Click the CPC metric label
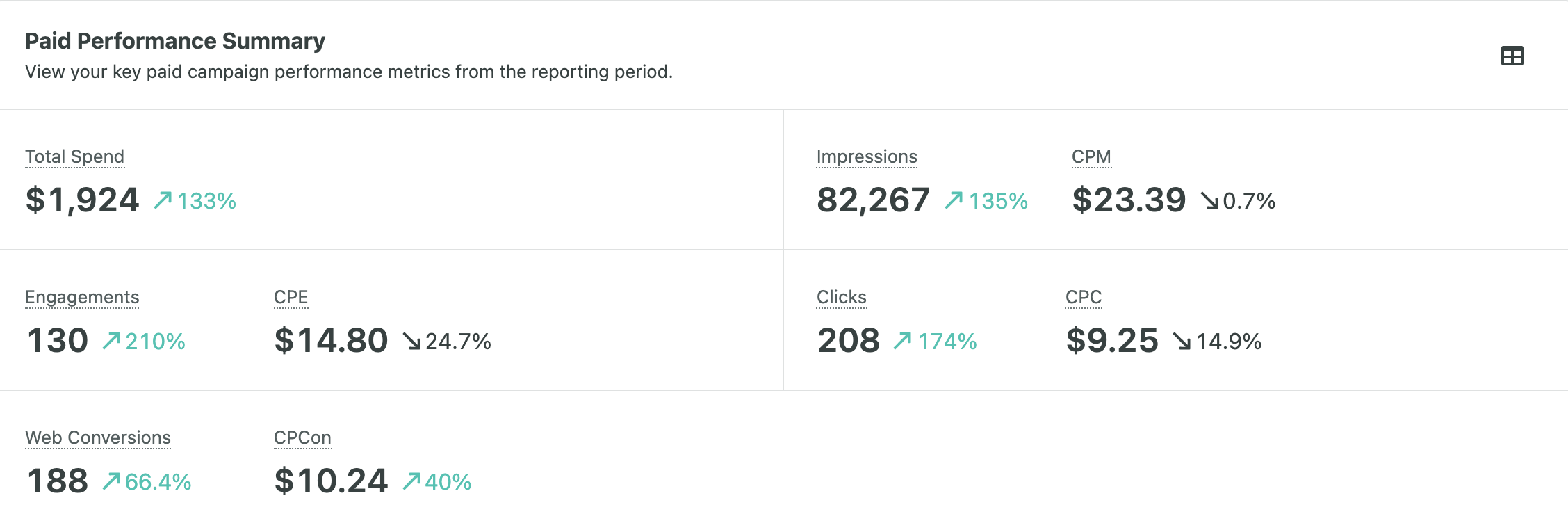Screen dimensions: 1568x530 point(1084,298)
